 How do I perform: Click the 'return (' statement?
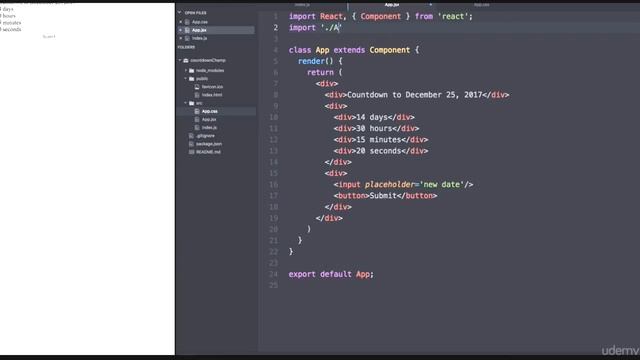(x=324, y=72)
